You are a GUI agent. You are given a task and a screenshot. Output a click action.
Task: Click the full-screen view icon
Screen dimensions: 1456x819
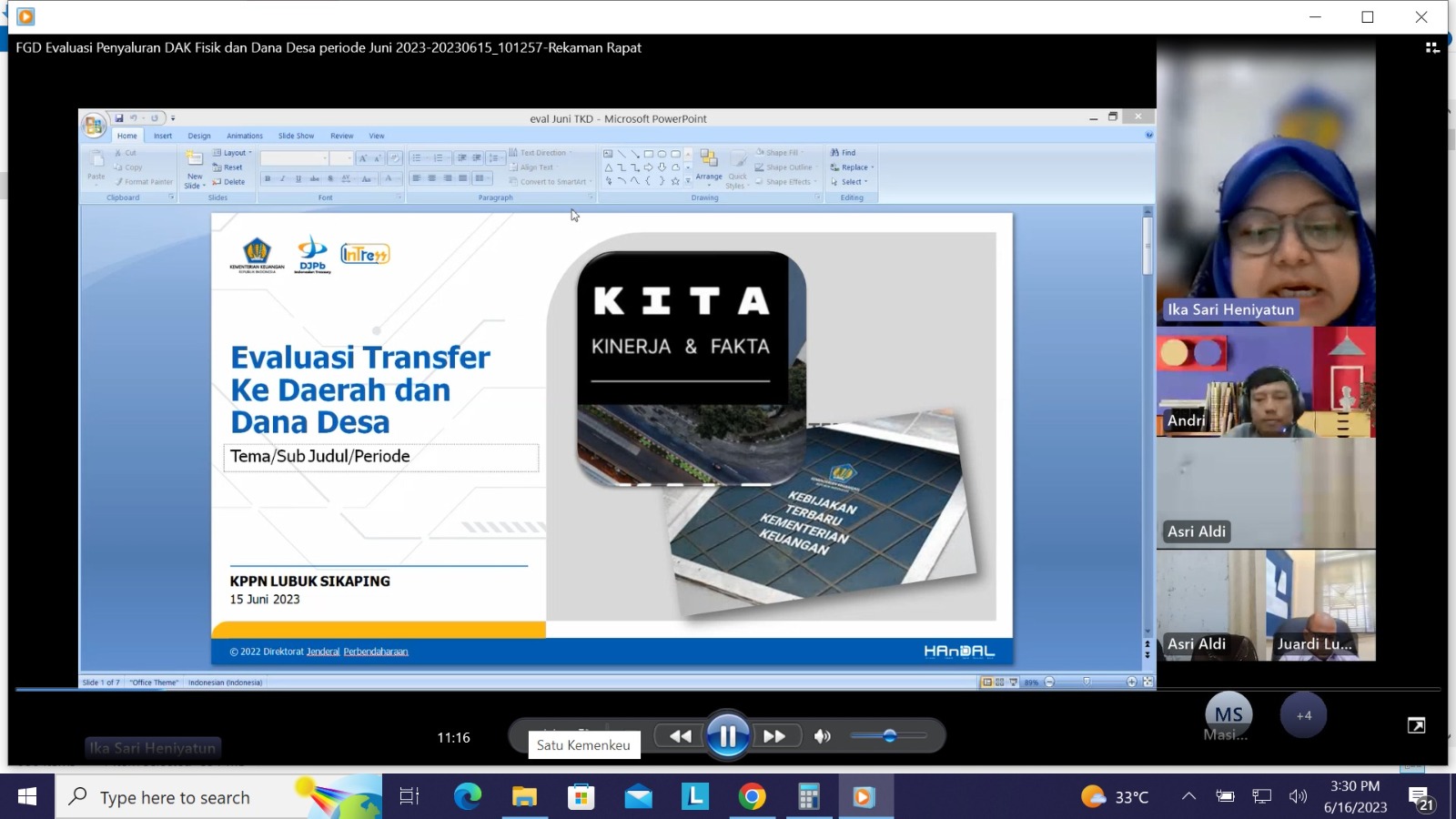[x=1416, y=725]
